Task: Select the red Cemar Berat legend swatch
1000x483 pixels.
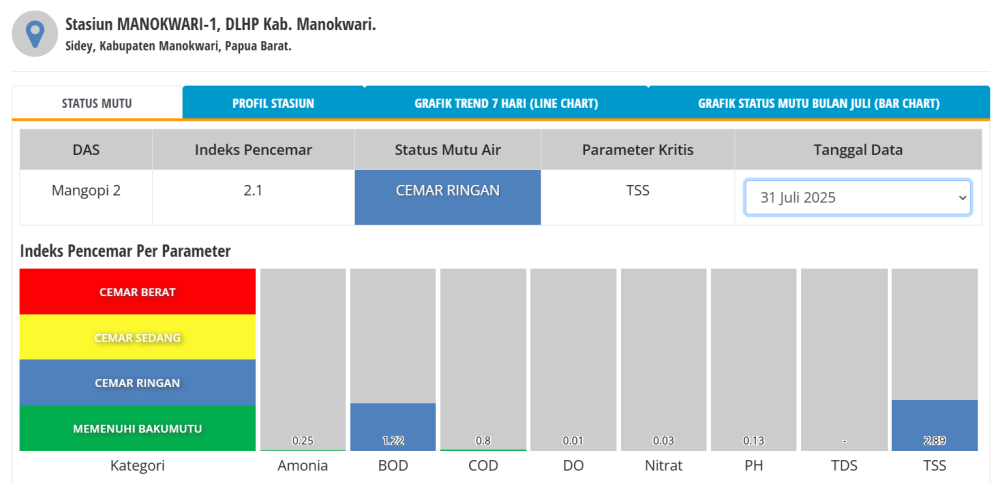Action: coord(137,292)
